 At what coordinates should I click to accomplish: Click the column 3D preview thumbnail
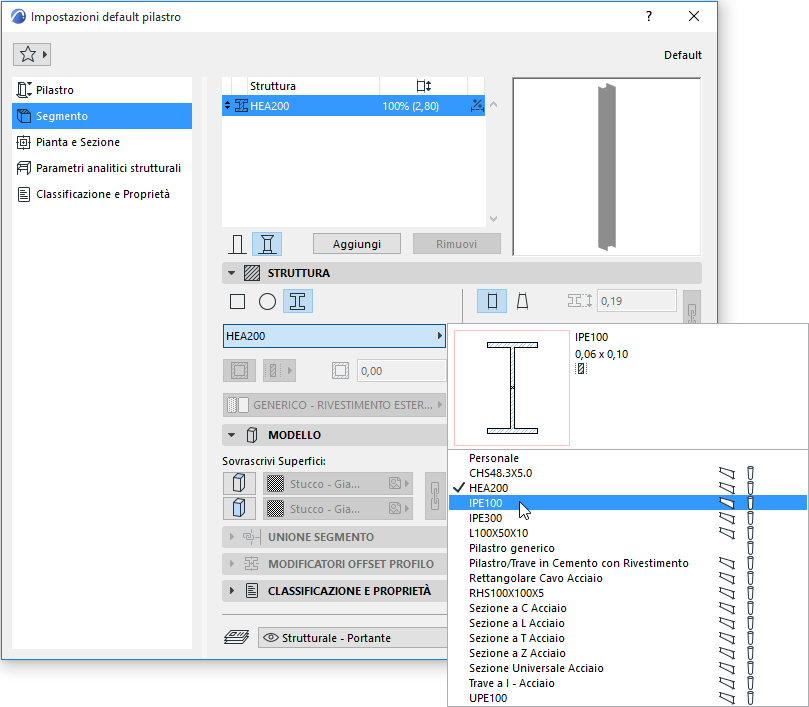(607, 167)
